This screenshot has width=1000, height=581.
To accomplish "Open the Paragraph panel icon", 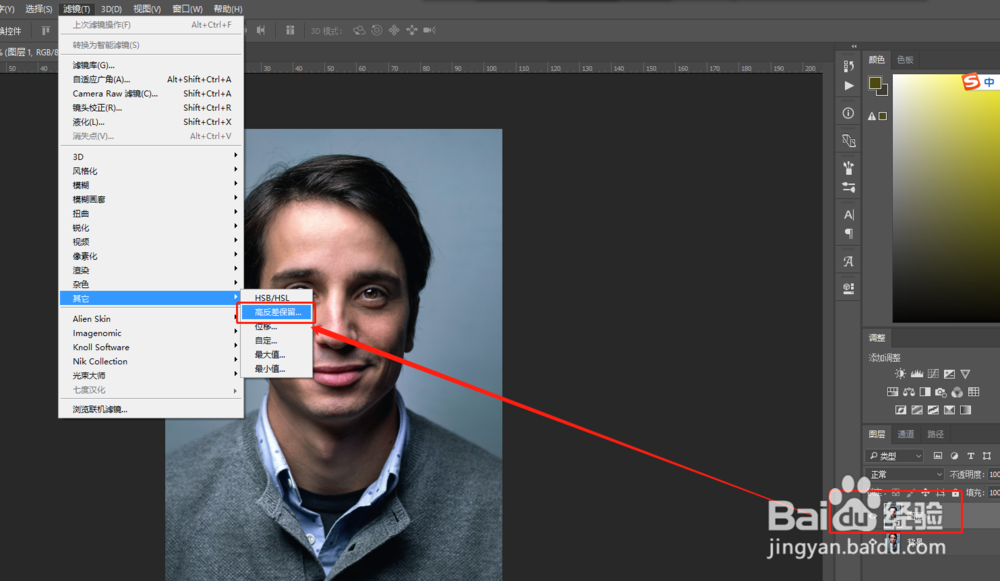I will click(848, 233).
